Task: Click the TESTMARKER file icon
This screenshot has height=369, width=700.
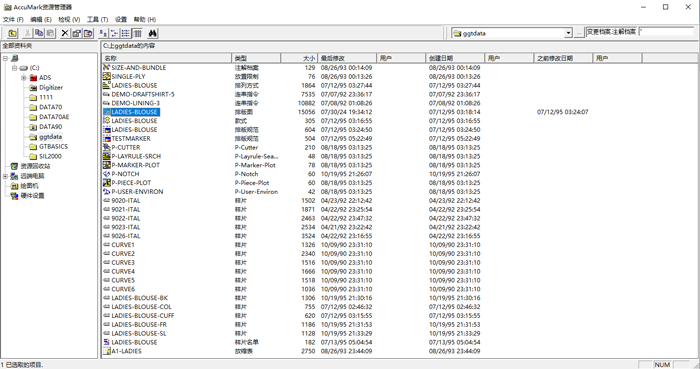Action: pyautogui.click(x=107, y=138)
